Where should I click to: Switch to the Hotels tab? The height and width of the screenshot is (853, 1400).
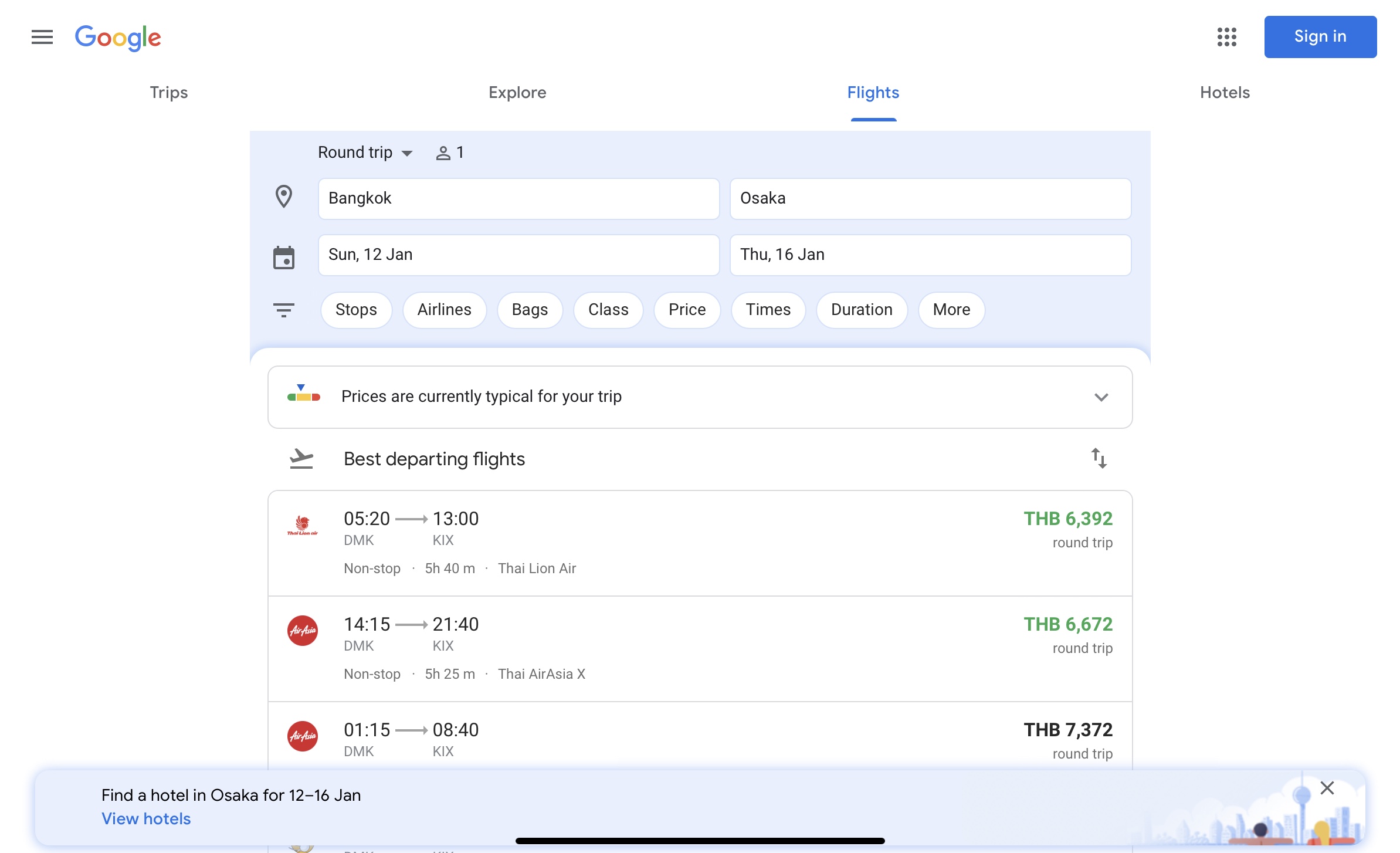point(1225,93)
